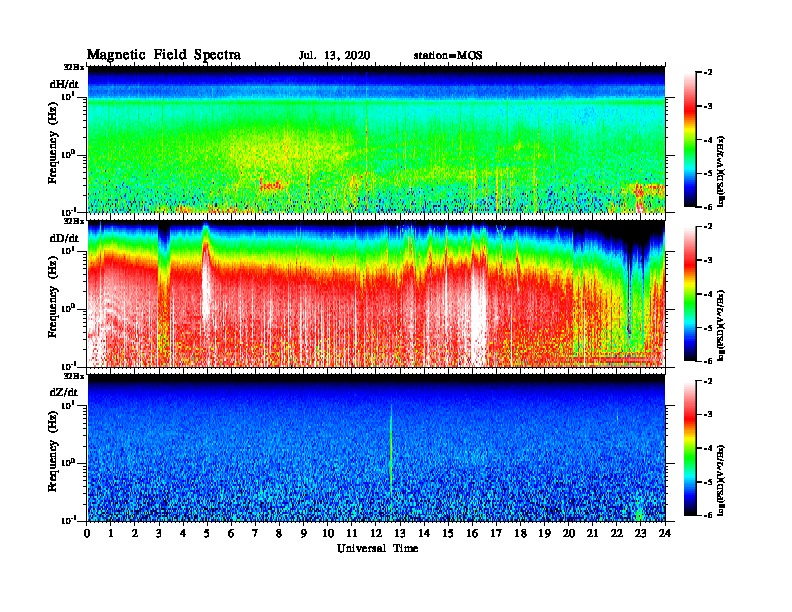The width and height of the screenshot is (792, 612).
Task: Click the 10^1 frequency tick of the dZ/dt panel
Action: point(68,404)
